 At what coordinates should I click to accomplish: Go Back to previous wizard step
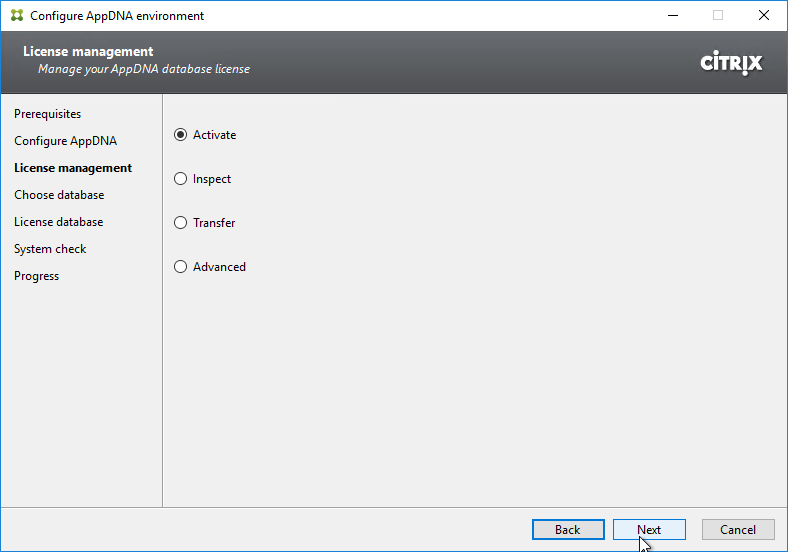pyautogui.click(x=568, y=529)
